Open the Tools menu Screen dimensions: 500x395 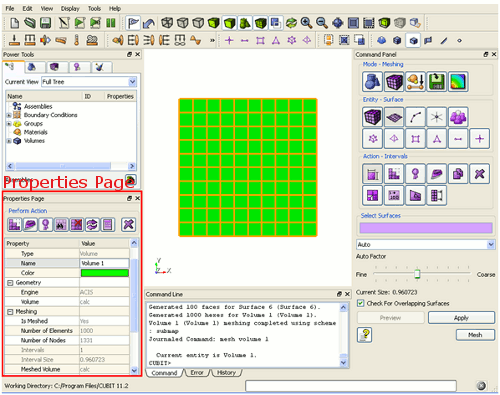tap(94, 9)
